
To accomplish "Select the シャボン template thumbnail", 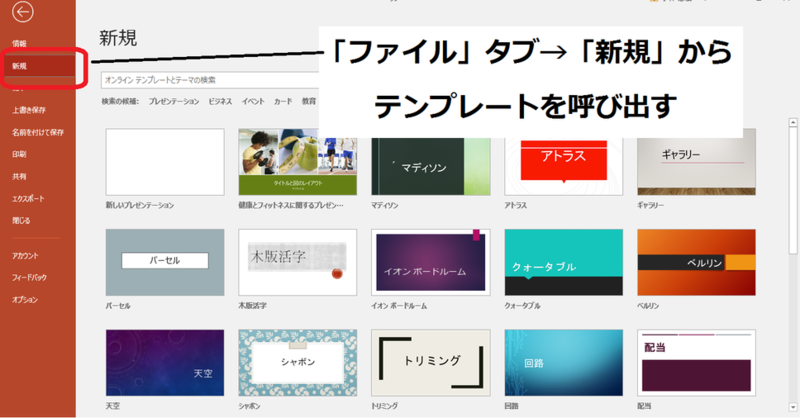I will coord(297,363).
